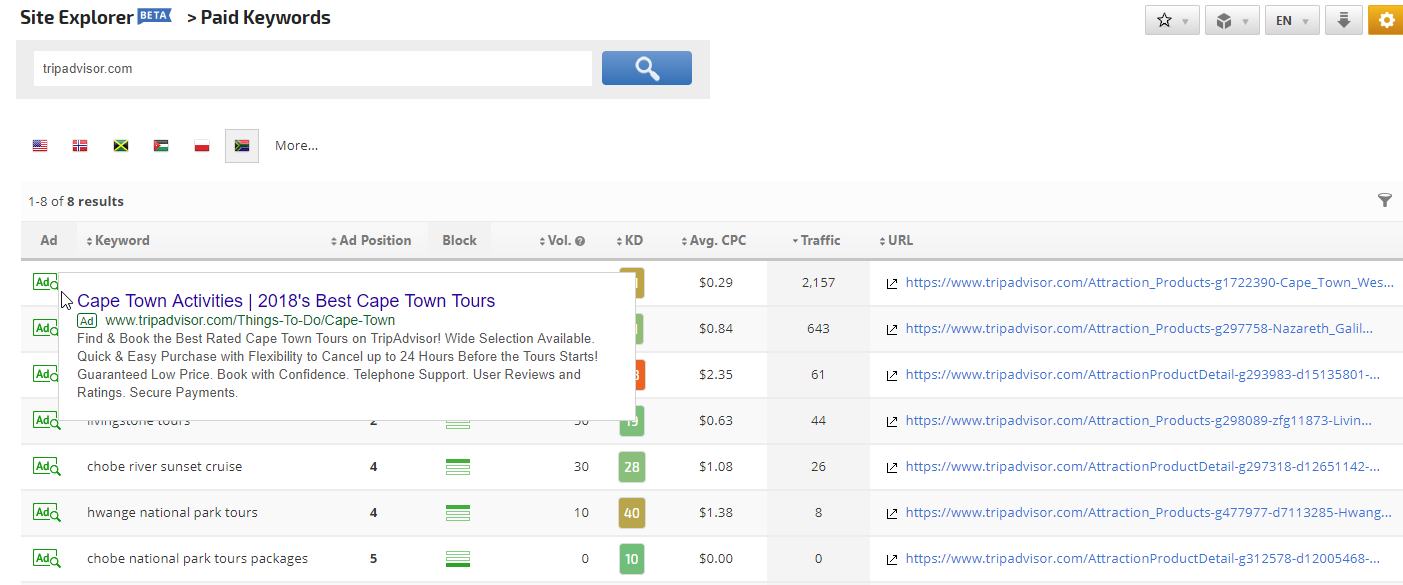Open the Cape Town Activities ad headline

[x=286, y=301]
